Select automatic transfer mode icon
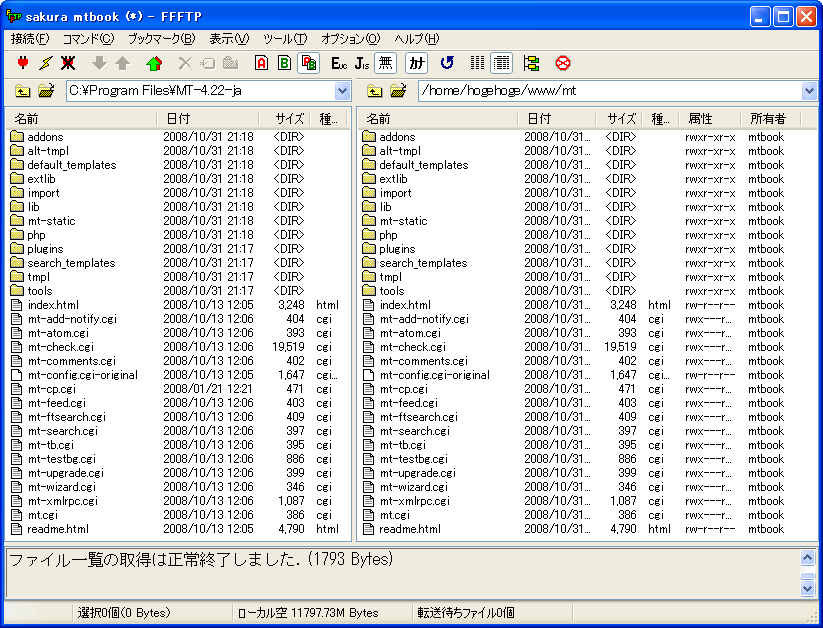Screen dimensions: 823x628 [309, 63]
